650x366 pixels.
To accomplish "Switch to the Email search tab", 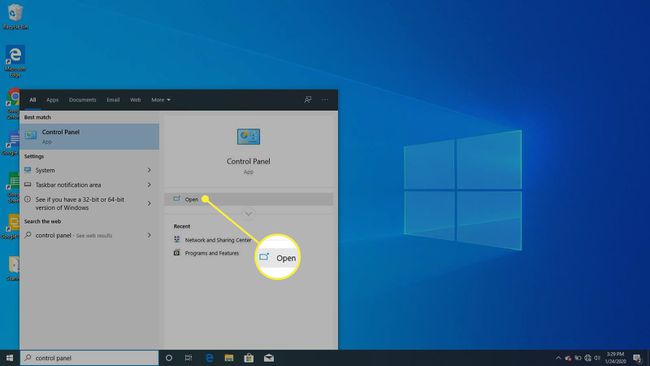I will [113, 99].
